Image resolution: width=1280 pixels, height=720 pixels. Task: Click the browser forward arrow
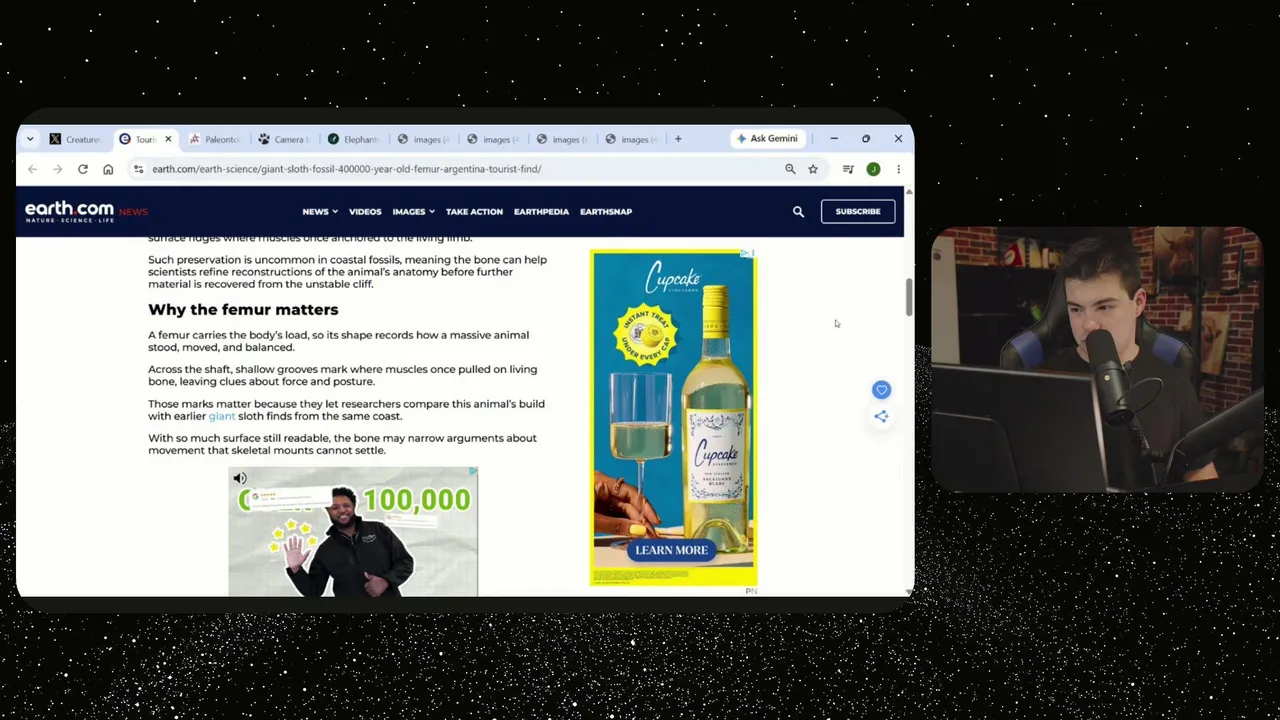point(57,169)
